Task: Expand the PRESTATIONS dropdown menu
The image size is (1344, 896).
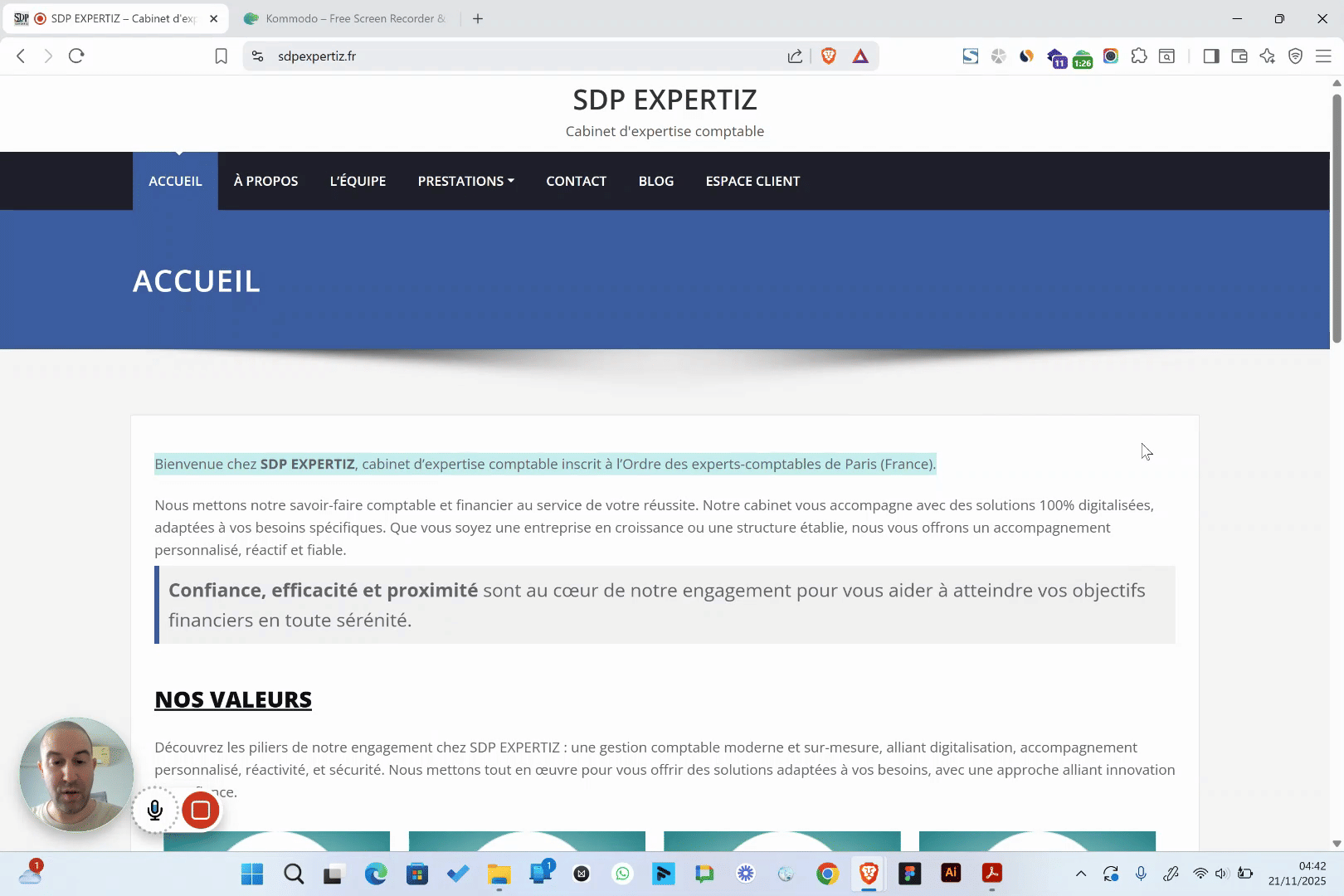Action: point(465,181)
